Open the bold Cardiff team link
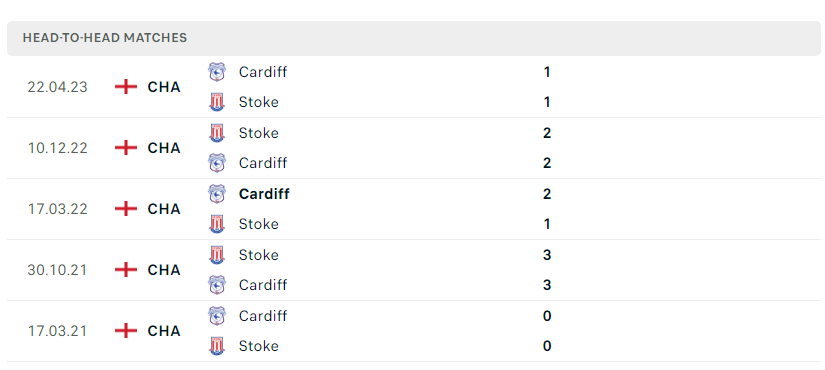 (x=264, y=194)
